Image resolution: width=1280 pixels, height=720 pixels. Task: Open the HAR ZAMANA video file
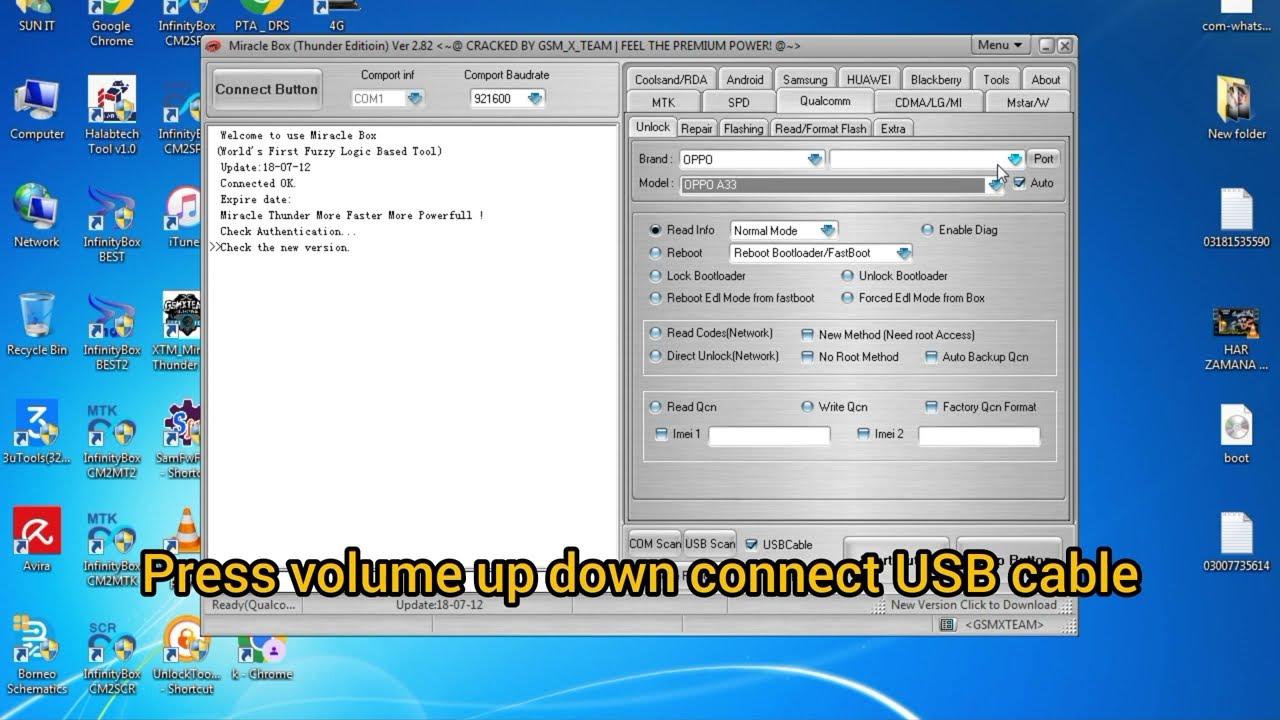pyautogui.click(x=1237, y=340)
